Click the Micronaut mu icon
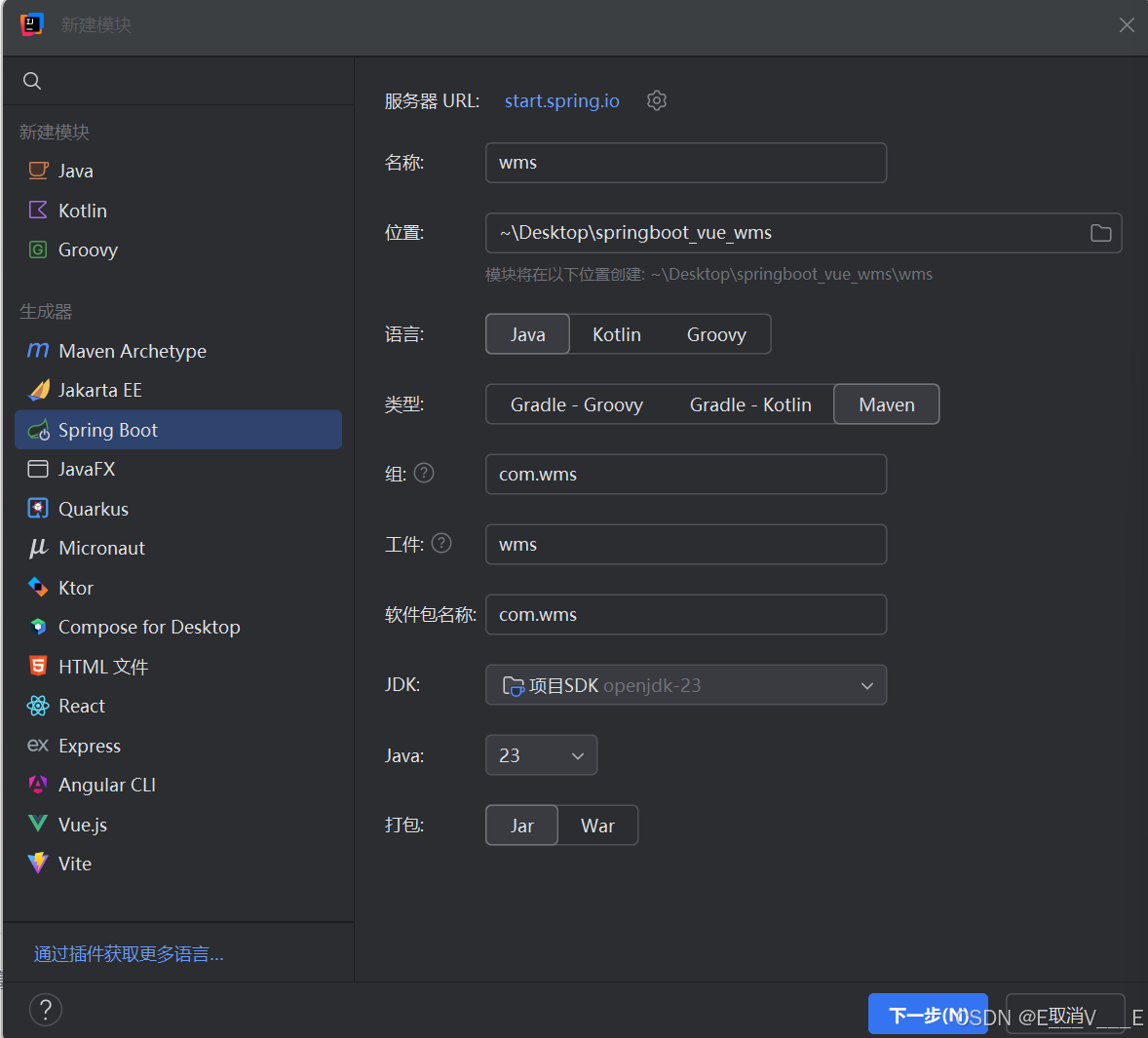 pyautogui.click(x=38, y=549)
